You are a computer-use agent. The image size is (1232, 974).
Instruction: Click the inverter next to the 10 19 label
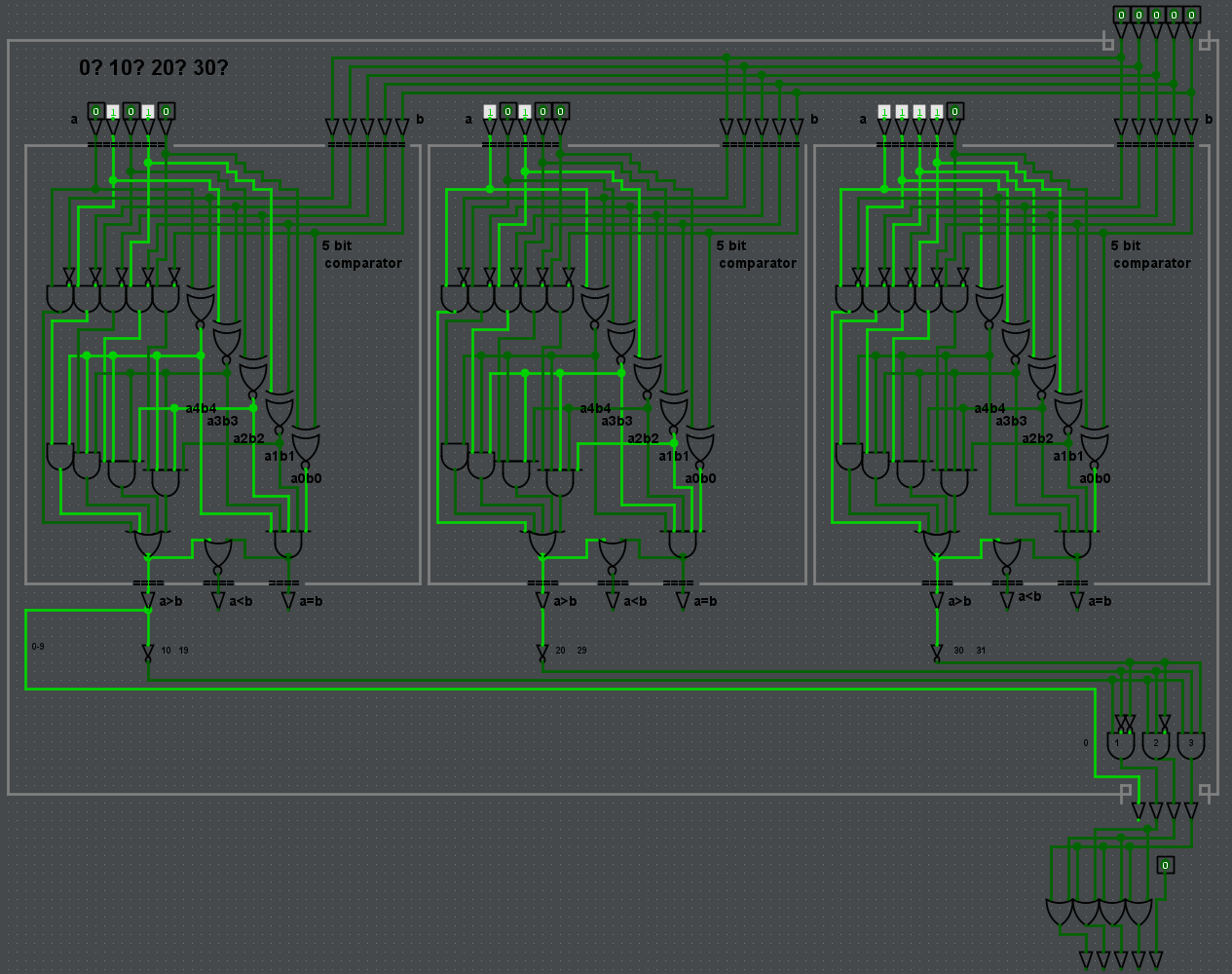click(148, 653)
